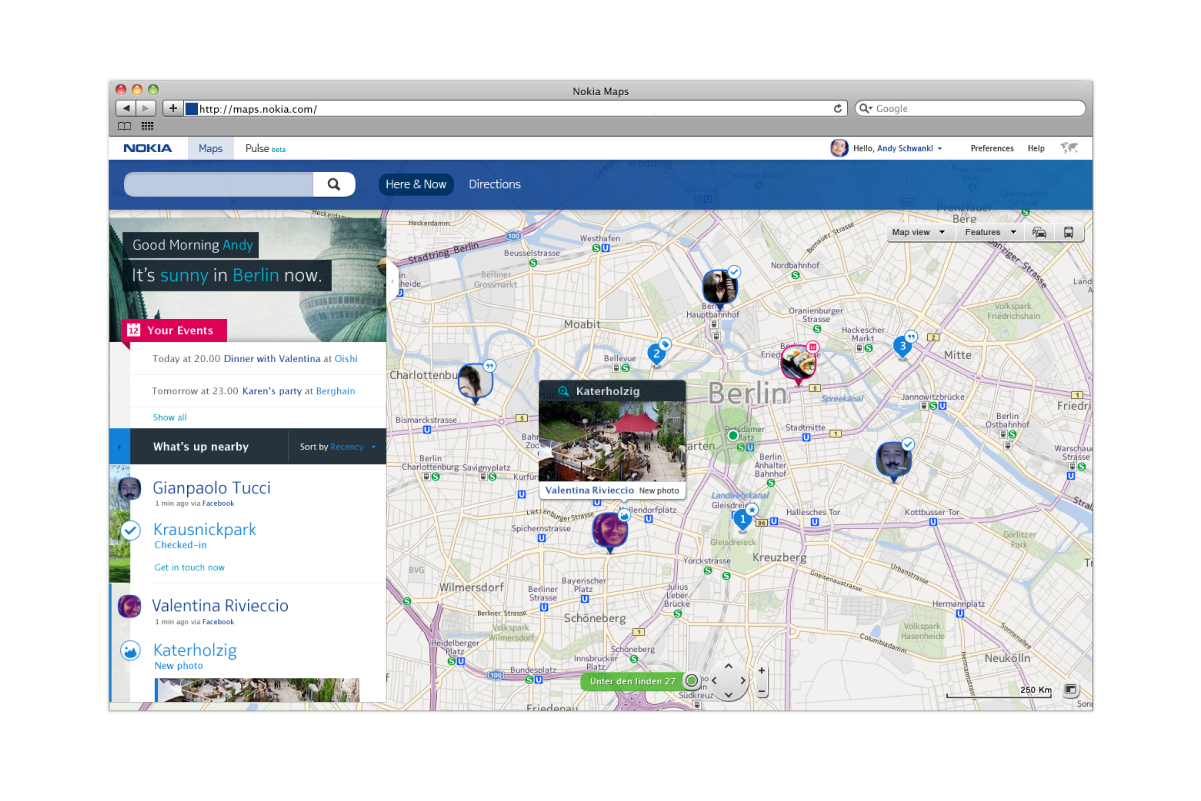Viewport: 1201px width, 801px height.
Task: Click the Unter den linden 27 label
Action: tap(633, 681)
